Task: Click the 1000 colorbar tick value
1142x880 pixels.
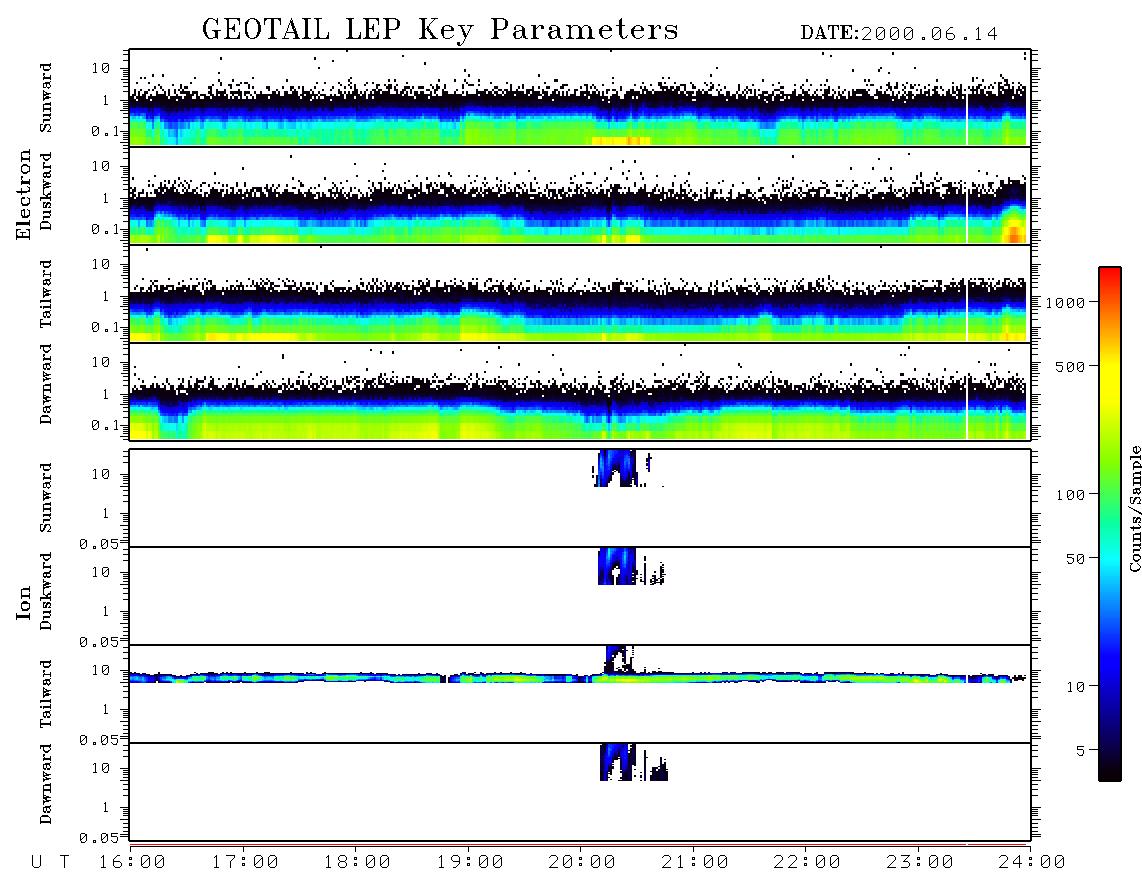Action: pos(1065,303)
